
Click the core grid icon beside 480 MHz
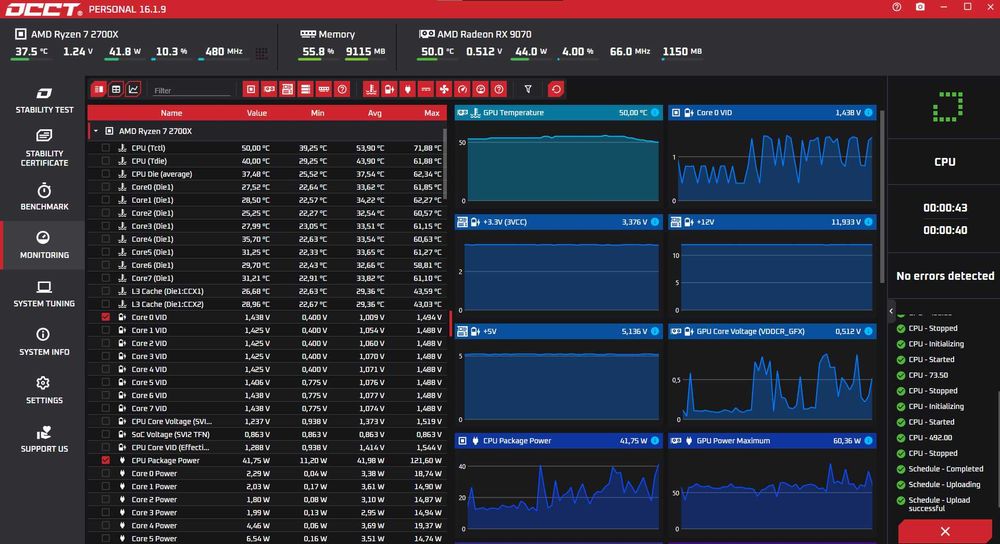[x=261, y=53]
